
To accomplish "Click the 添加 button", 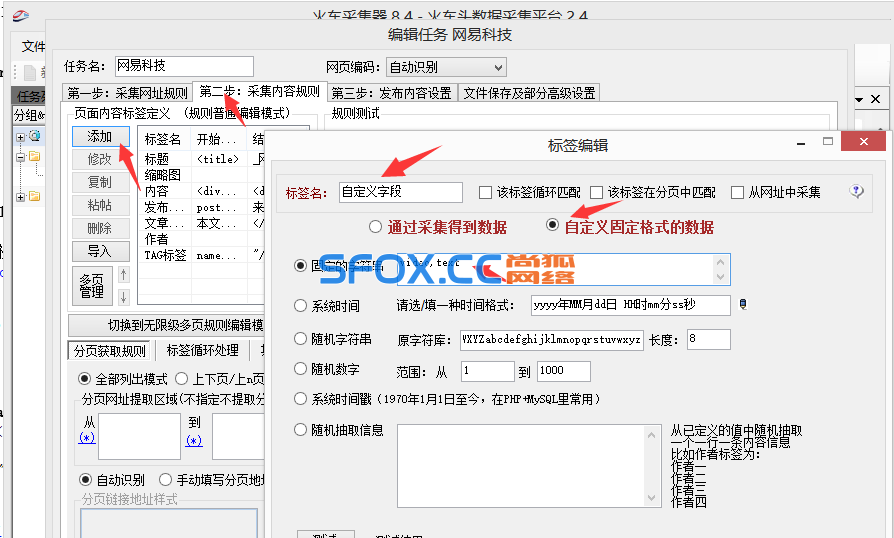I will click(100, 137).
